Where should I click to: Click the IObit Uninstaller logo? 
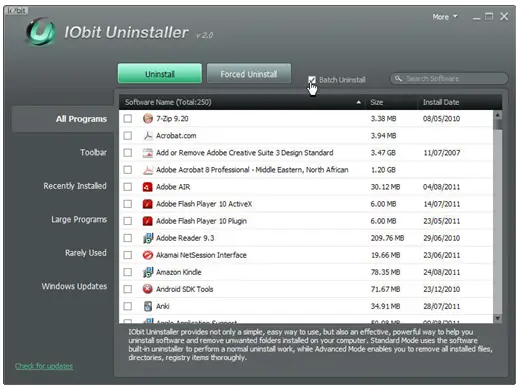click(41, 32)
